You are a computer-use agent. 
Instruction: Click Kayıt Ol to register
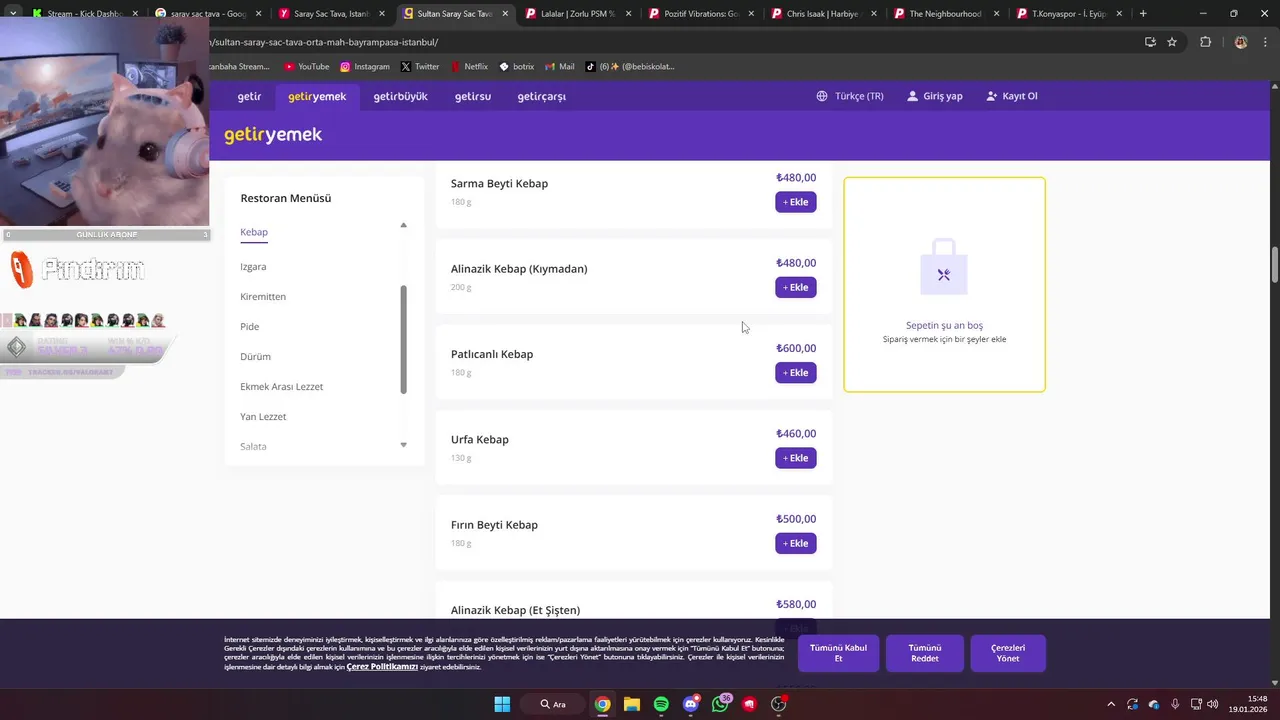click(1012, 96)
